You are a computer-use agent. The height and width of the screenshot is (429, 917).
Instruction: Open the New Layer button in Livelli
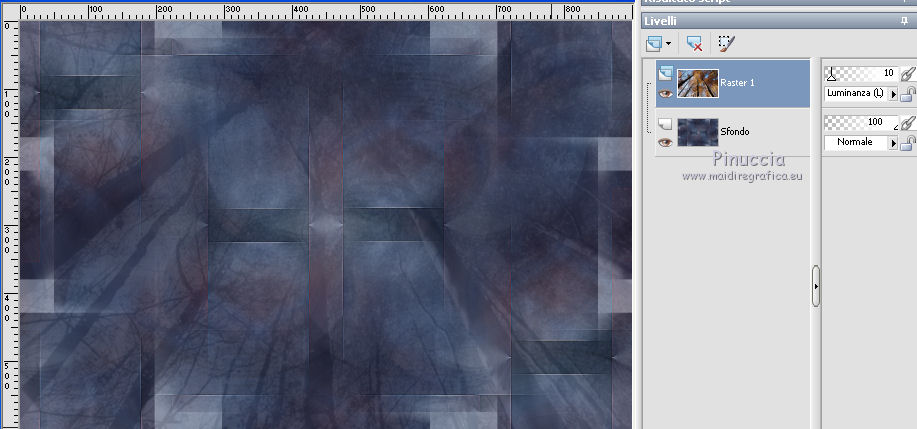click(x=654, y=43)
